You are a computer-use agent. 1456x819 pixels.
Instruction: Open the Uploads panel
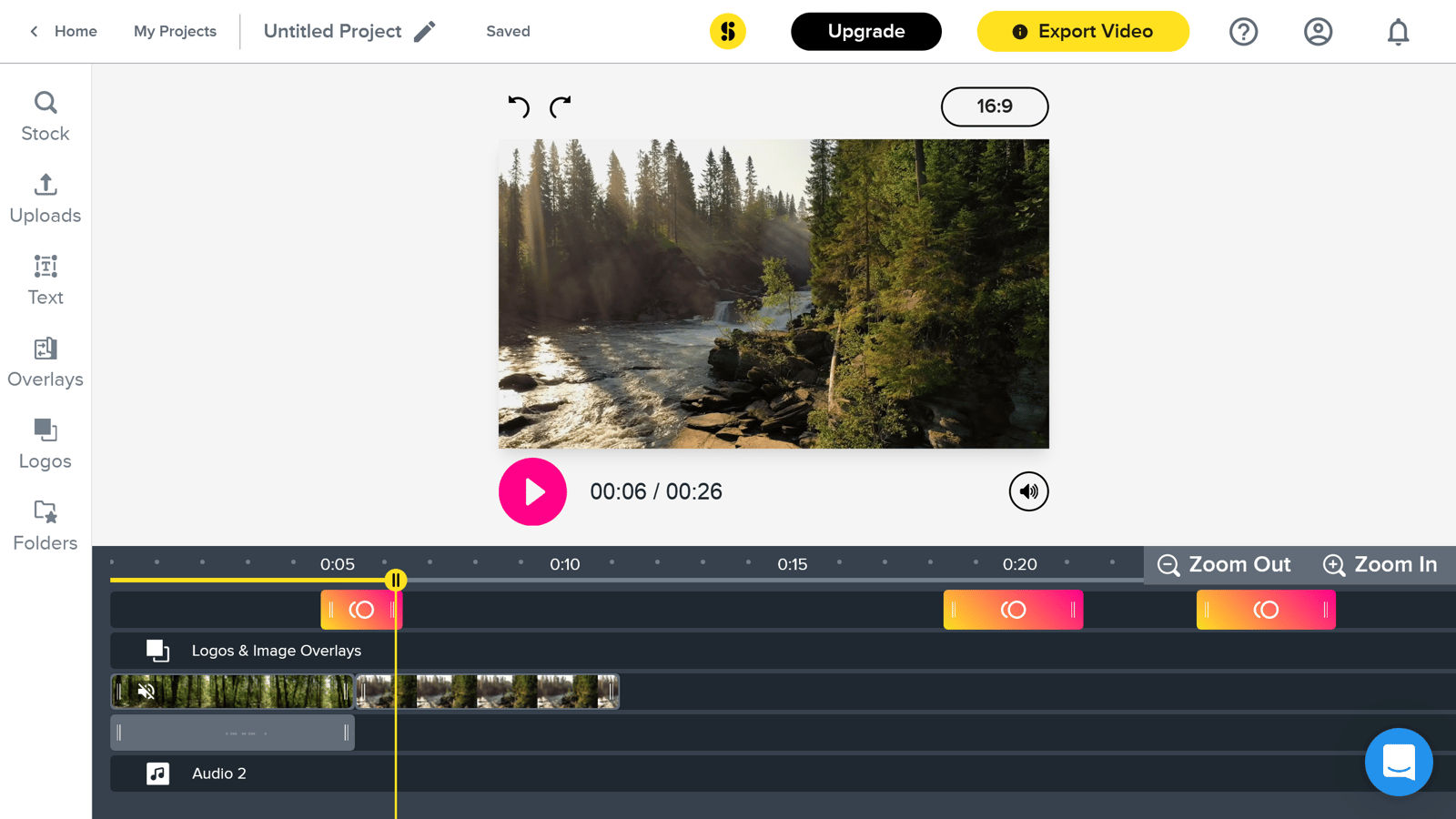click(45, 197)
